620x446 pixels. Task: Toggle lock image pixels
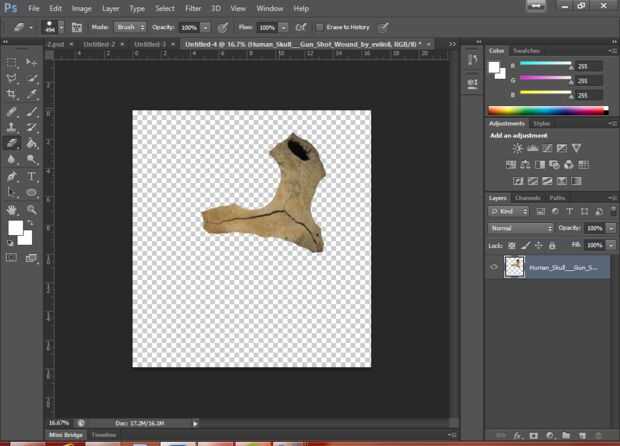pyautogui.click(x=525, y=246)
